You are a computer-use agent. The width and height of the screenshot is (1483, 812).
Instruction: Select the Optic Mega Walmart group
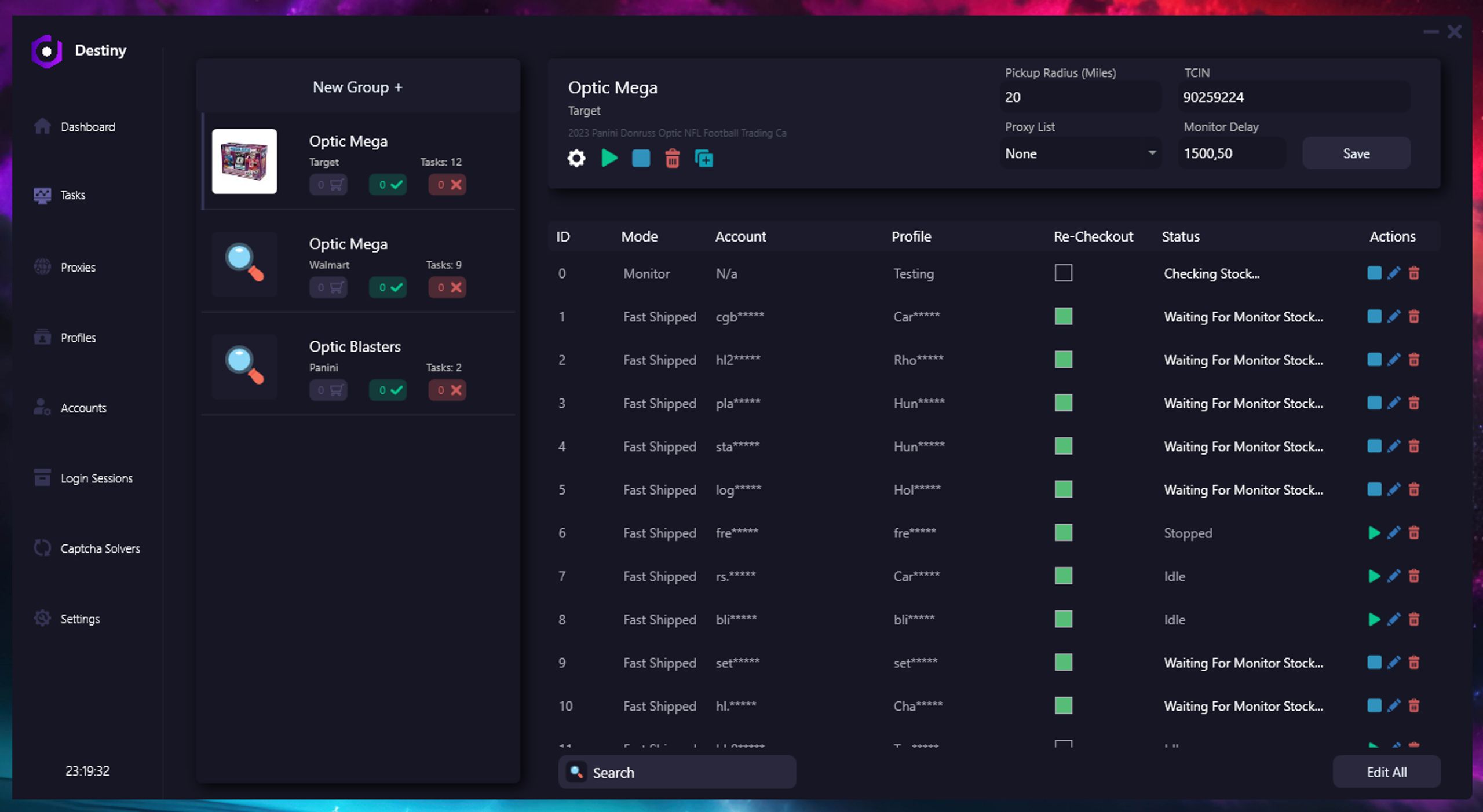[358, 264]
